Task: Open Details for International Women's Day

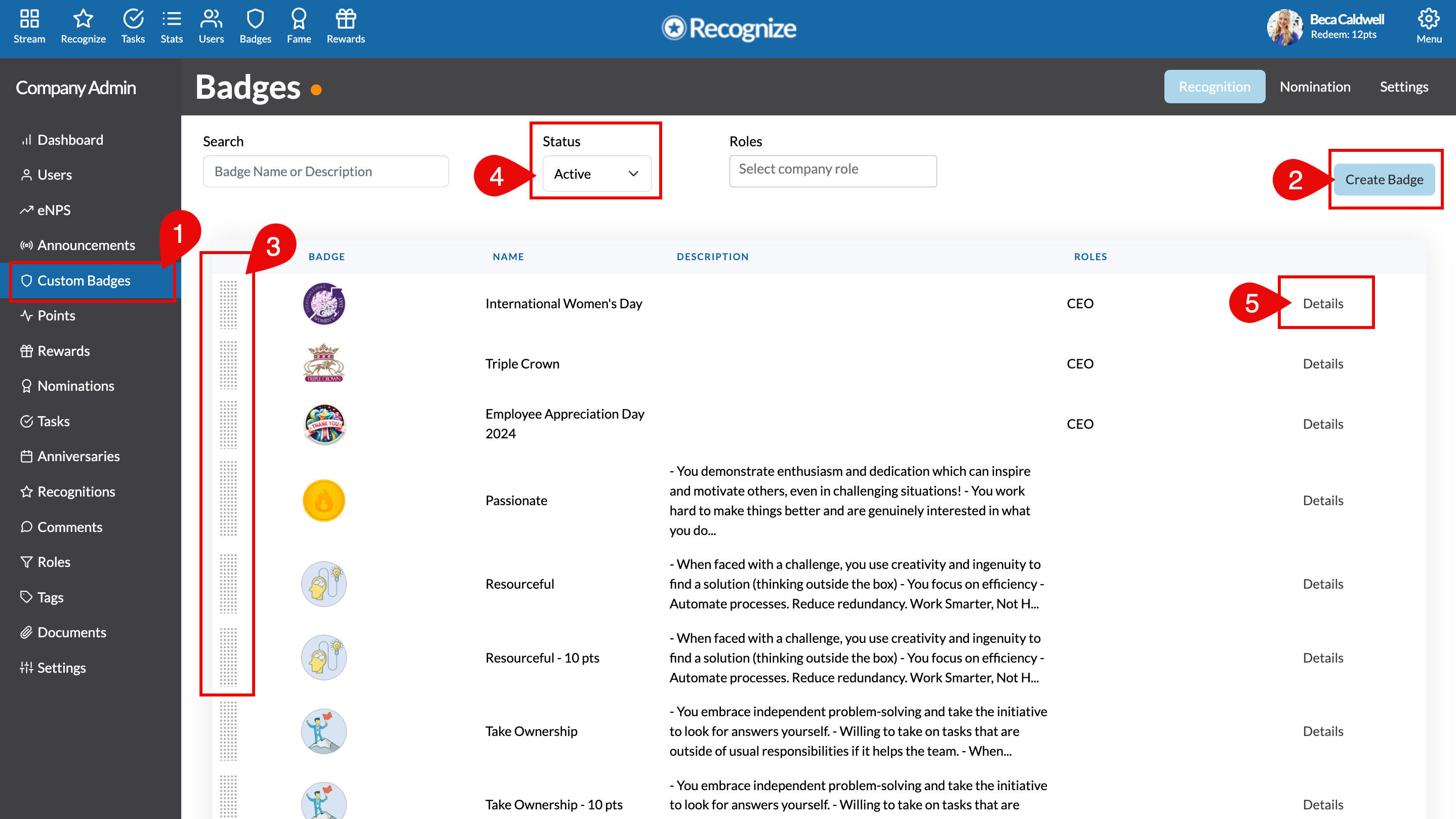Action: tap(1323, 304)
